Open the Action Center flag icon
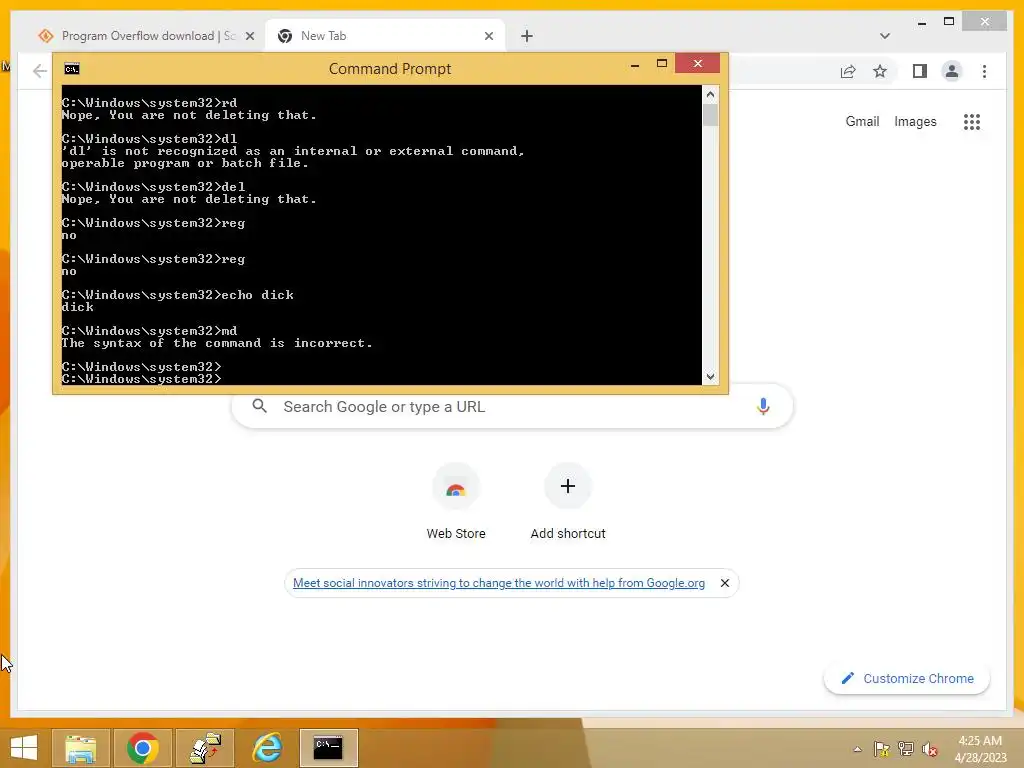 (x=882, y=749)
